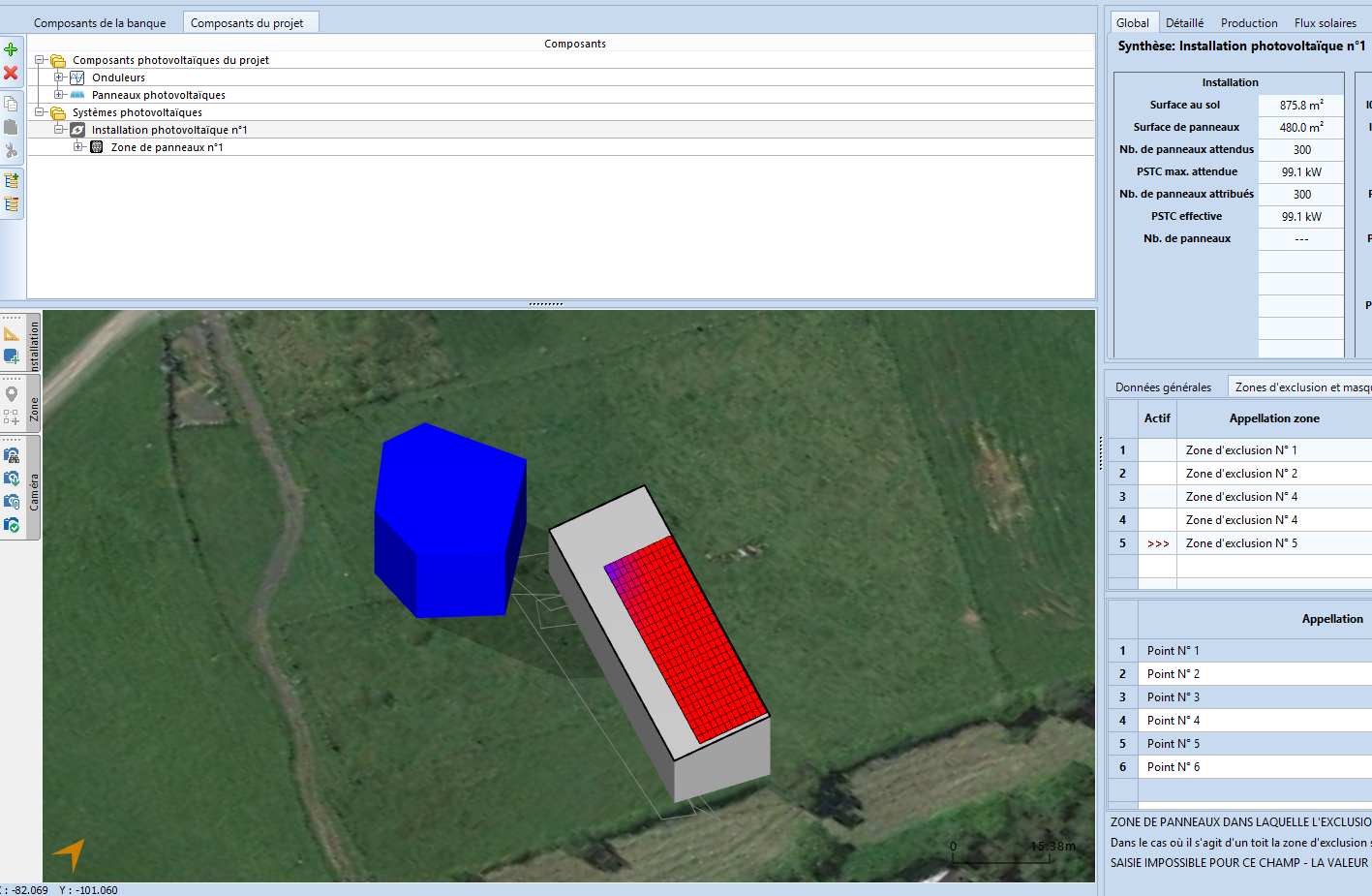
Task: Collapse the Systèmes photovoltaïques folder
Action: coord(40,112)
